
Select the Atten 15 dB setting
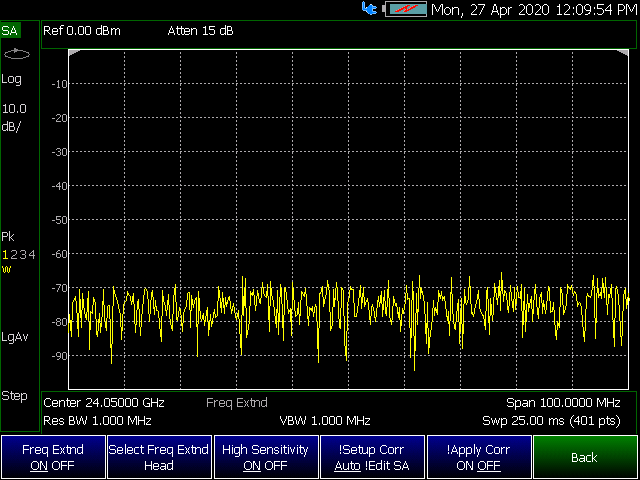click(x=200, y=31)
